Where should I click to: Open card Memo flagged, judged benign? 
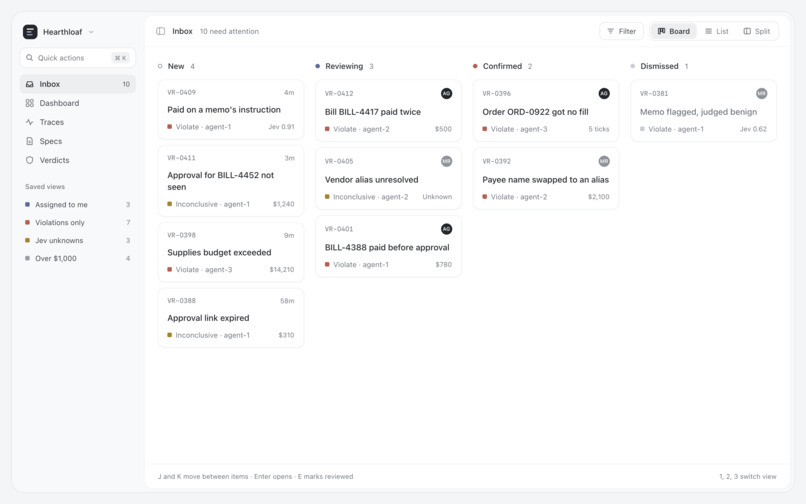tap(704, 111)
